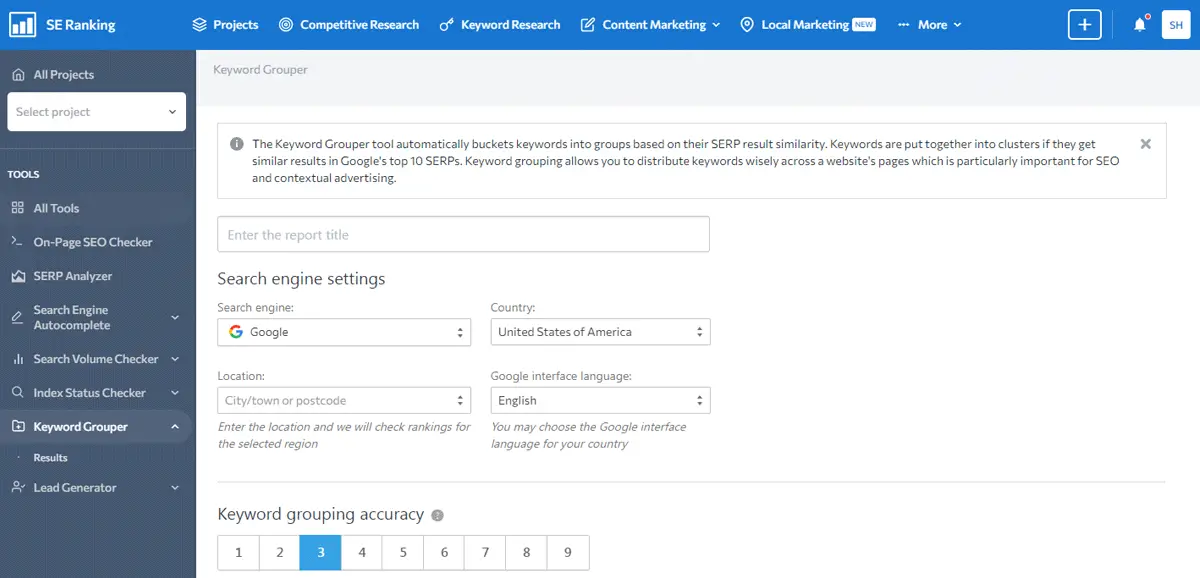Click the Competitive Research target icon
This screenshot has height=578, width=1200.
(286, 25)
